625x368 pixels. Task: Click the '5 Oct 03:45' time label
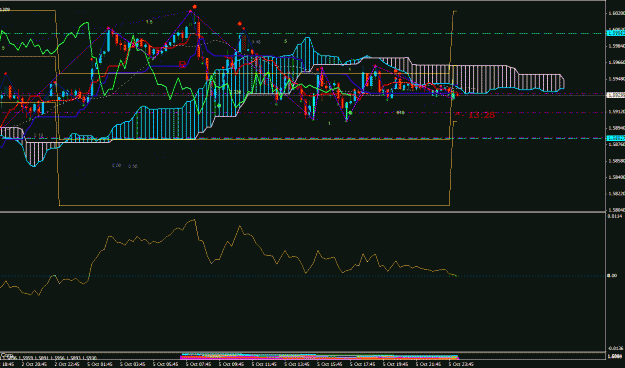click(131, 364)
